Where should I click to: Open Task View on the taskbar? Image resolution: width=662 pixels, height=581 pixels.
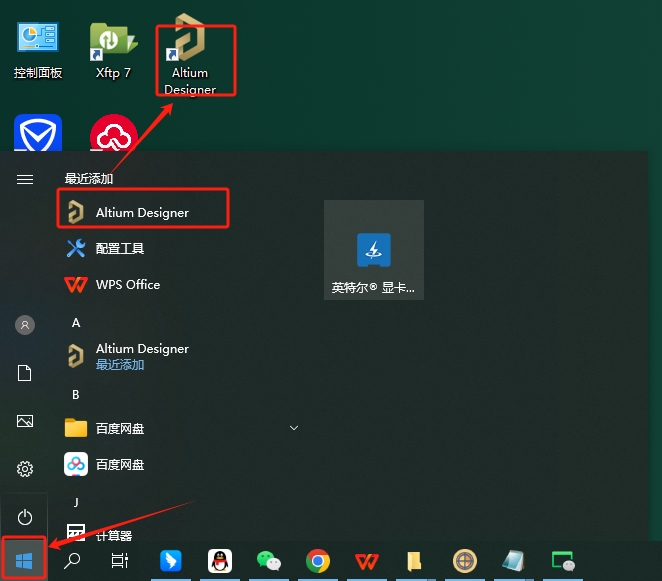120,561
